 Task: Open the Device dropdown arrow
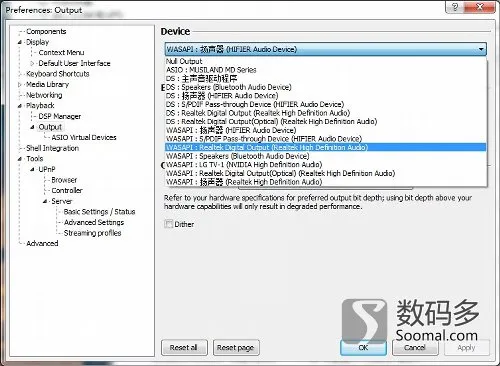481,49
